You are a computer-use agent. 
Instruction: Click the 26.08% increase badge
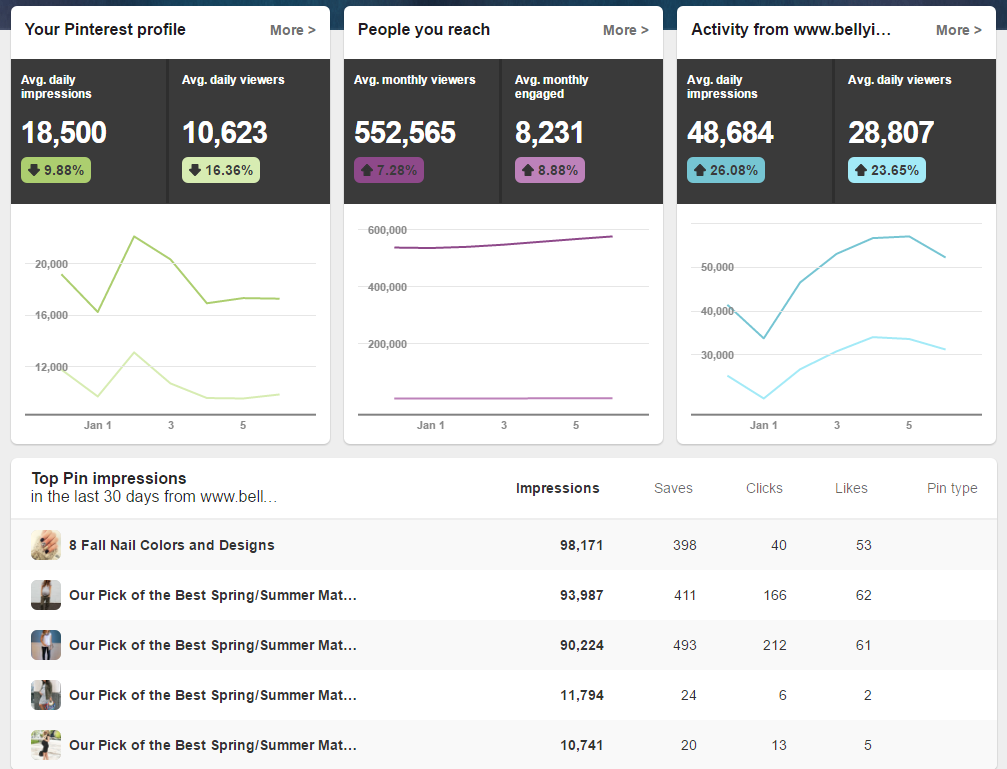point(726,170)
